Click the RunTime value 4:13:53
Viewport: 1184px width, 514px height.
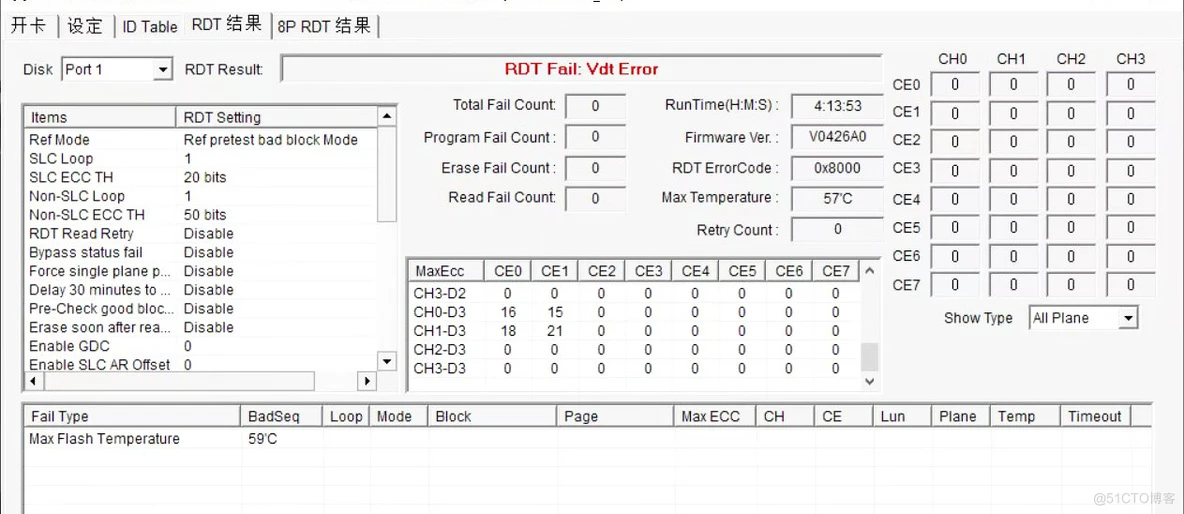click(x=837, y=106)
